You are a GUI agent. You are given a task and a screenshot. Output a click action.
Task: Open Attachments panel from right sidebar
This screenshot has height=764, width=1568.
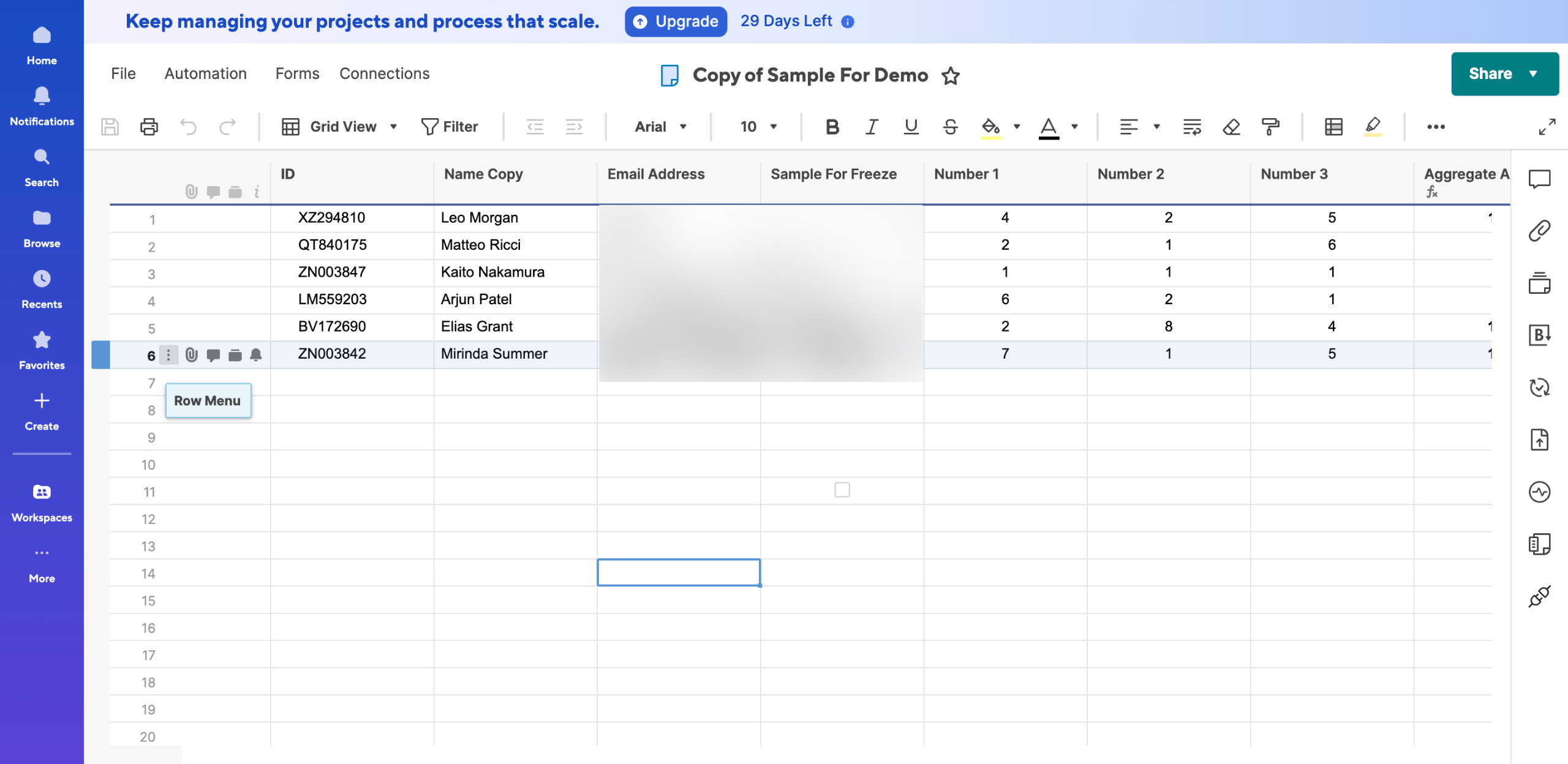point(1539,231)
